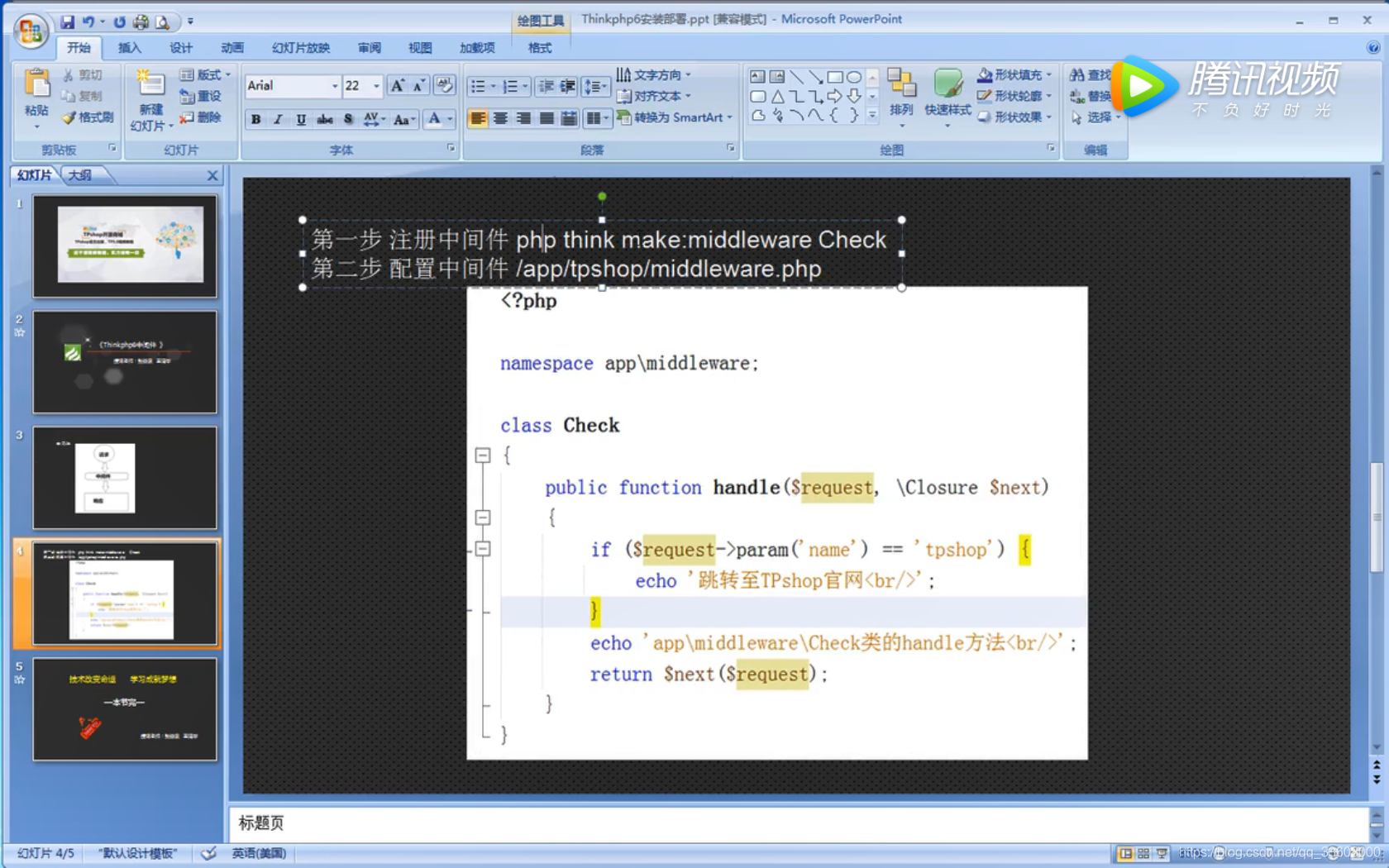The image size is (1389, 868).
Task: Open the 形状效果 shape effects dropdown
Action: pos(1014,117)
